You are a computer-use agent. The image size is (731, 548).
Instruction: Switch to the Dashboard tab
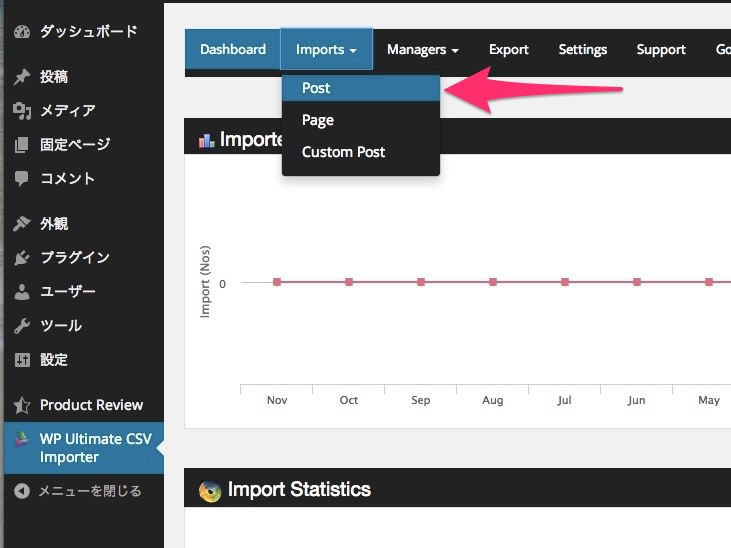tap(233, 49)
